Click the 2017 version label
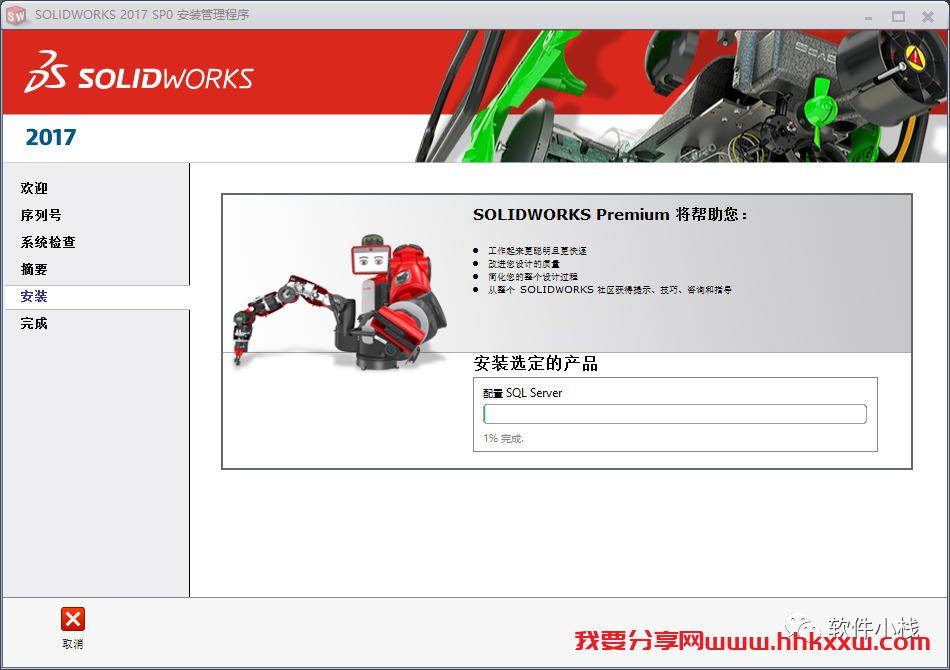Viewport: 950px width, 670px height. [51, 138]
